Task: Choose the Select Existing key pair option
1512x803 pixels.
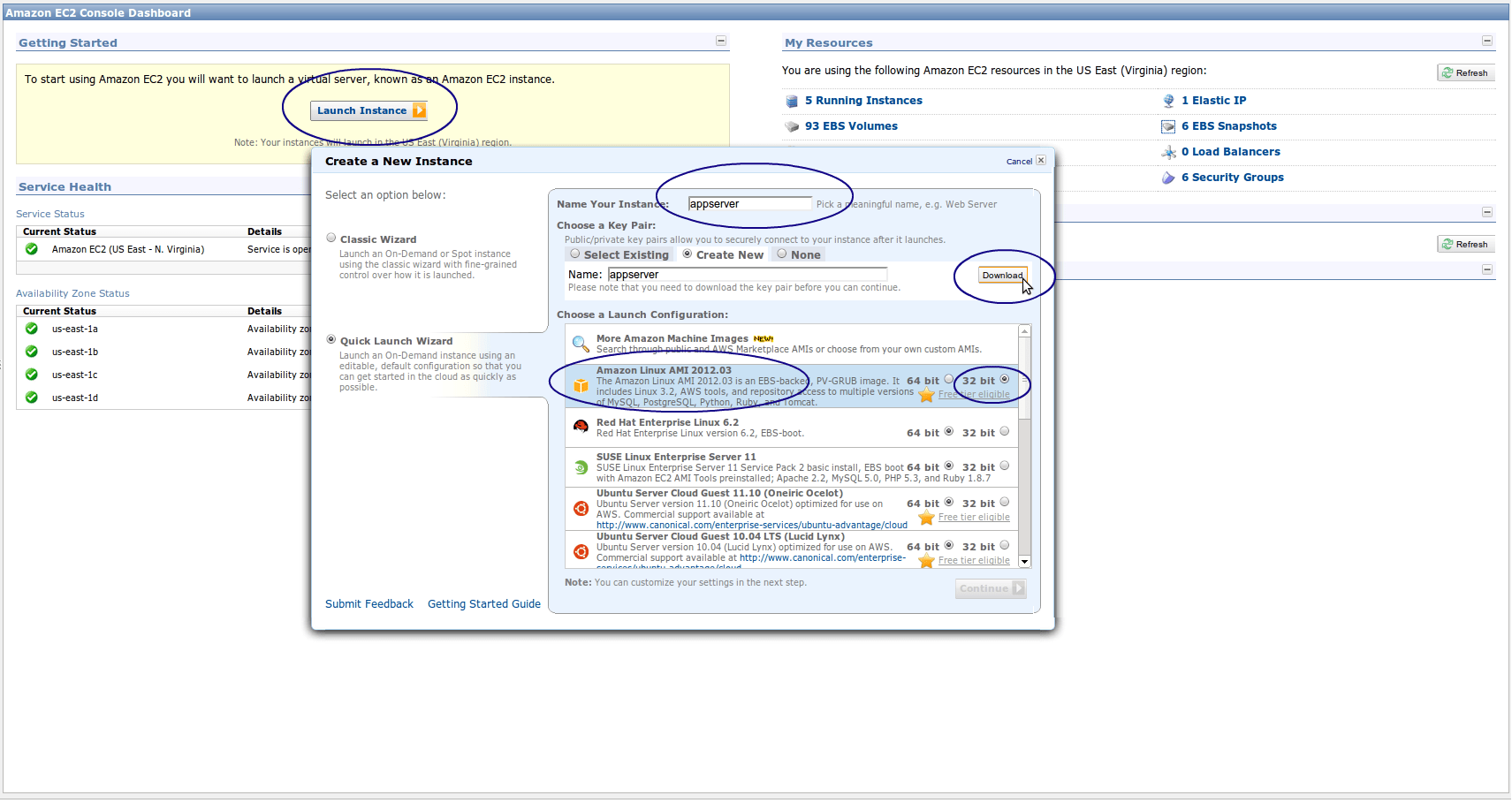Action: (x=575, y=254)
